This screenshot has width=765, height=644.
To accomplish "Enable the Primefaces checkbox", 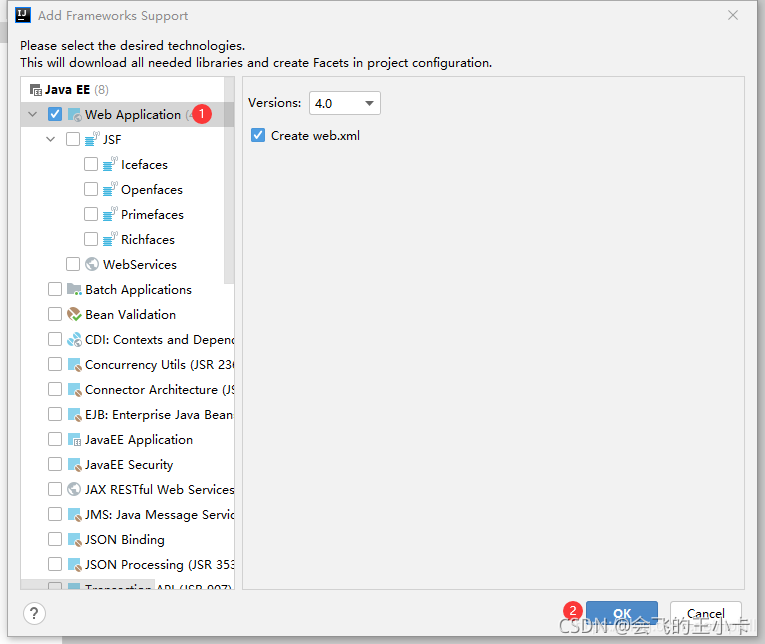I will (91, 214).
